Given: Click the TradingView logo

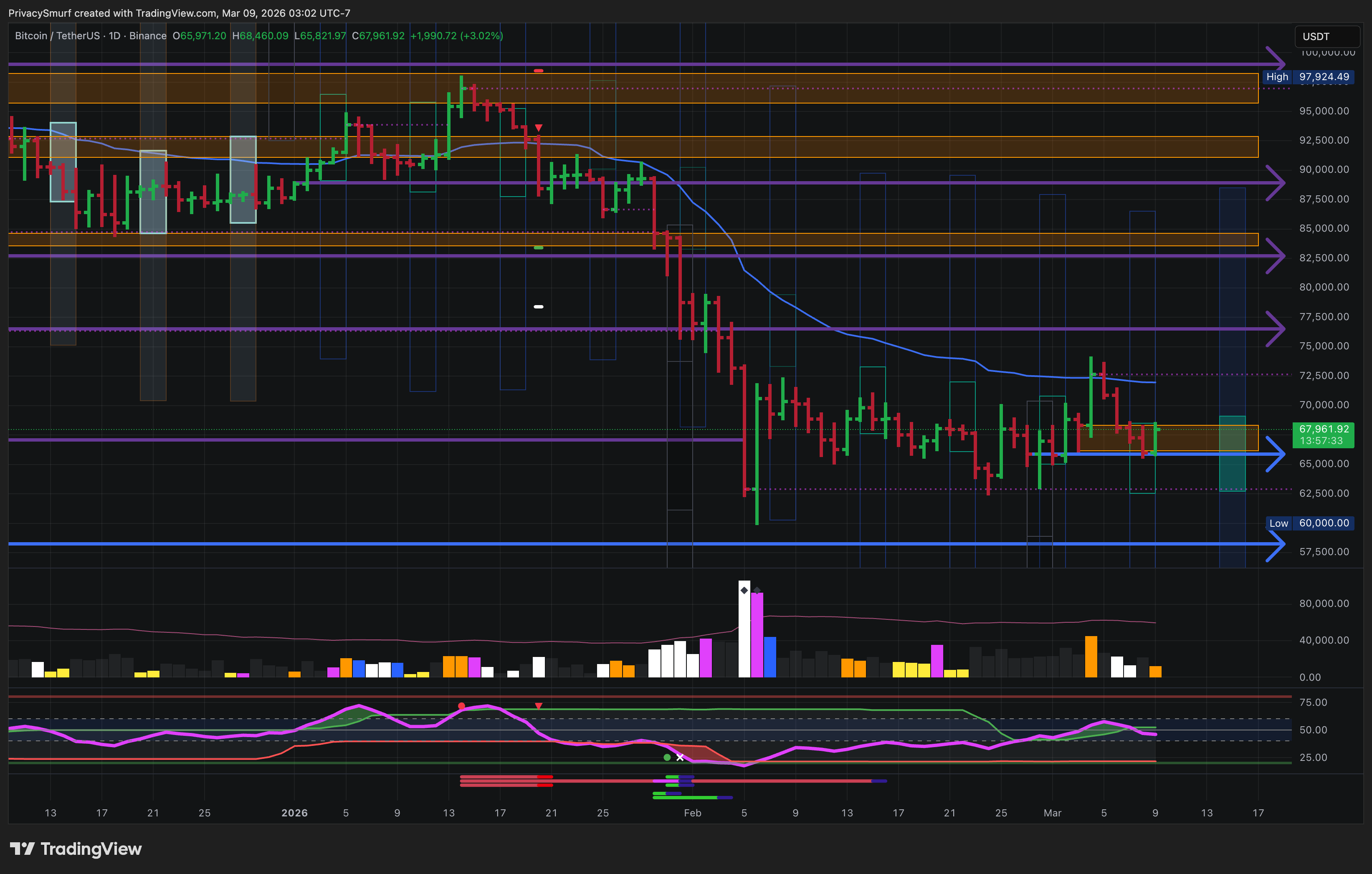Looking at the screenshot, I should (75, 849).
